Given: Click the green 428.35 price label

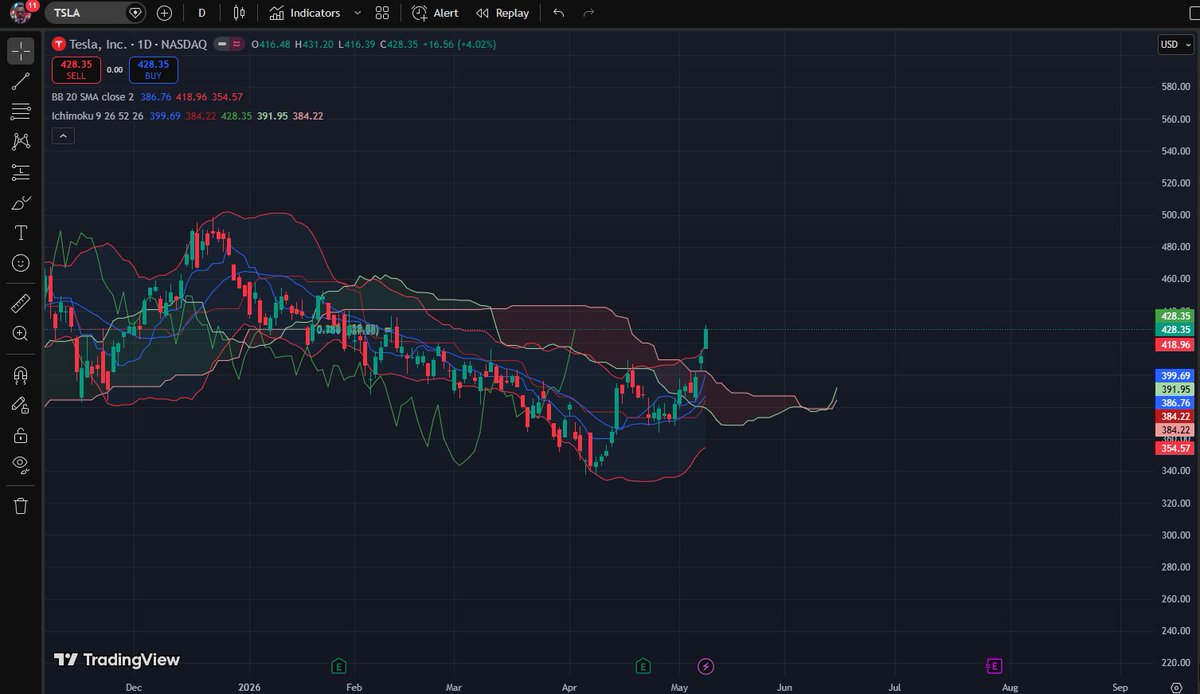Looking at the screenshot, I should pyautogui.click(x=1173, y=316).
